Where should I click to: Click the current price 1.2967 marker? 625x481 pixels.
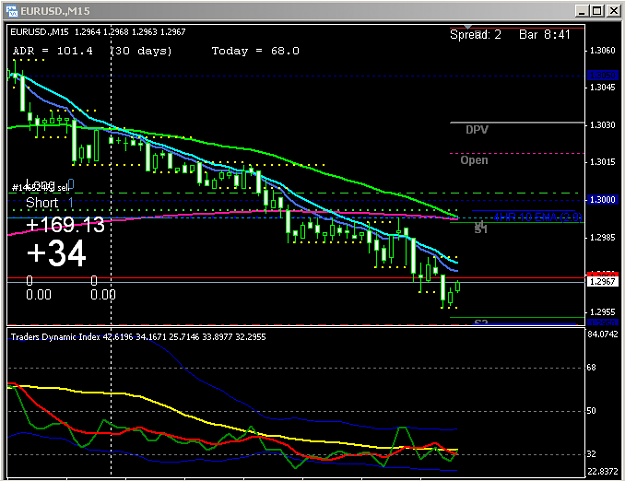[603, 282]
